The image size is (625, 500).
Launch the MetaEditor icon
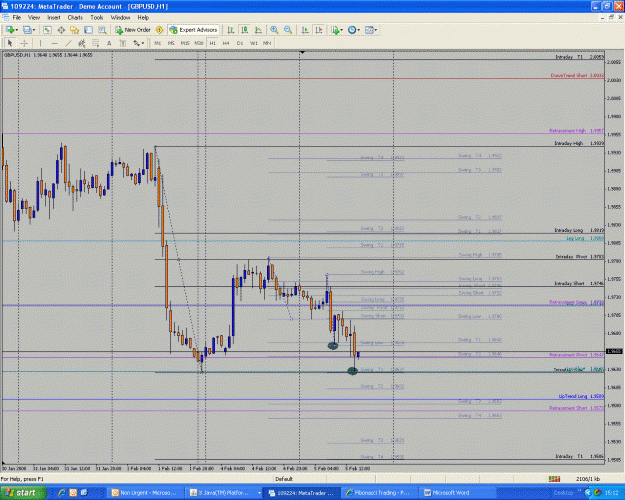click(159, 30)
